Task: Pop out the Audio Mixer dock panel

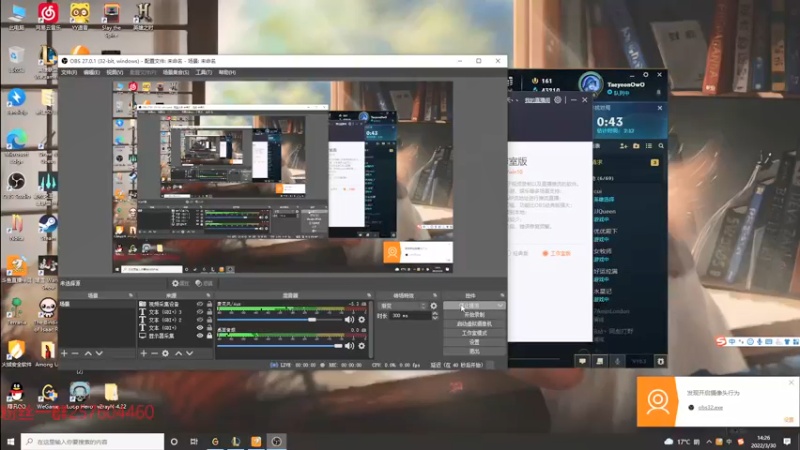Action: pyautogui.click(x=369, y=295)
